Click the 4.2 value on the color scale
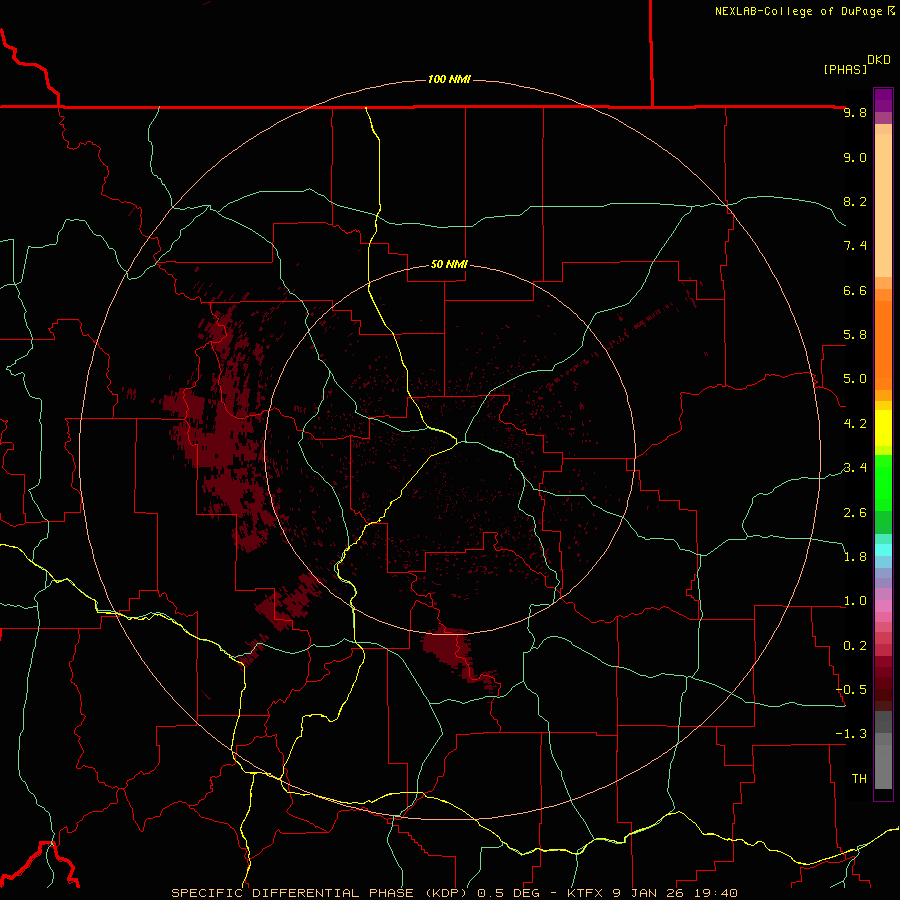Viewport: 900px width, 900px height. (x=855, y=424)
